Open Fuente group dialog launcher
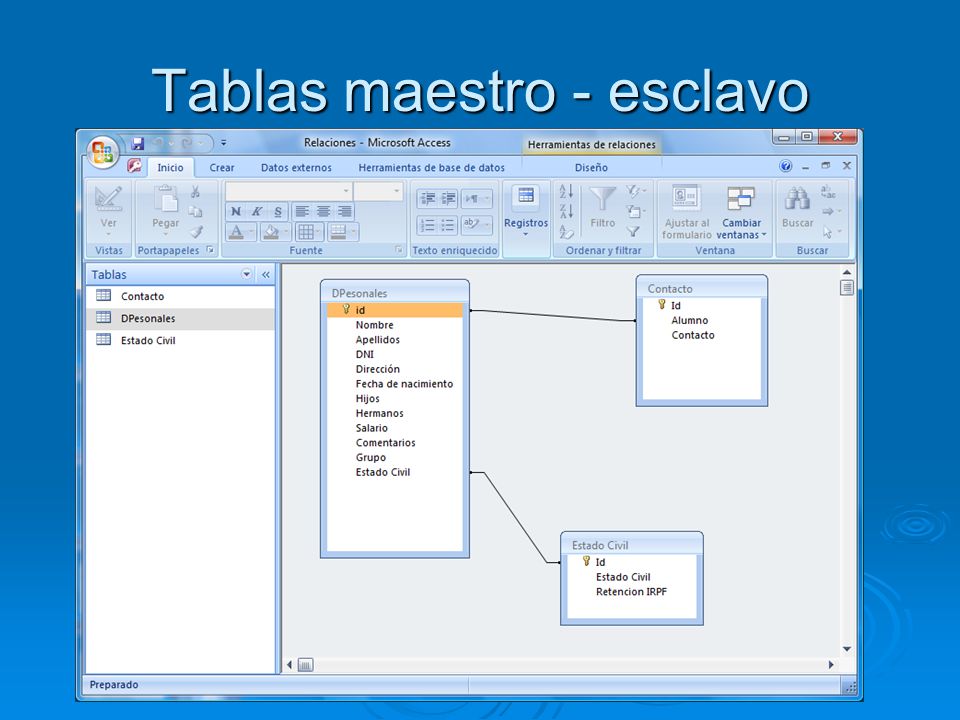The image size is (960, 720). click(399, 249)
